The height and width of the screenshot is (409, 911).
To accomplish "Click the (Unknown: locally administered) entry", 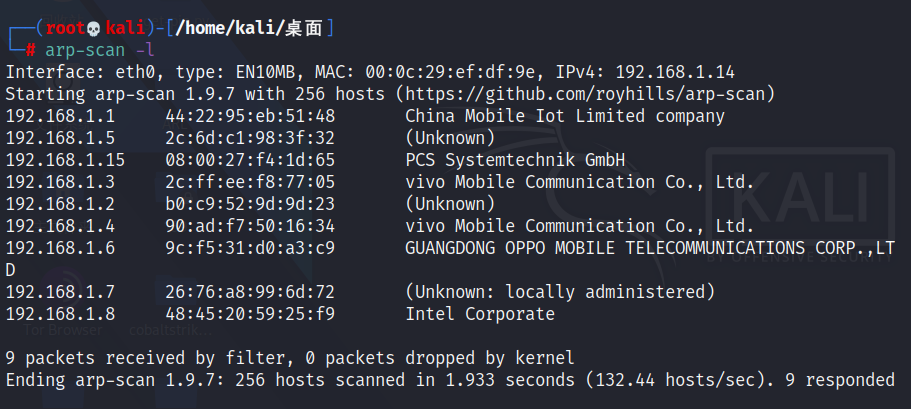I will pos(560,292).
